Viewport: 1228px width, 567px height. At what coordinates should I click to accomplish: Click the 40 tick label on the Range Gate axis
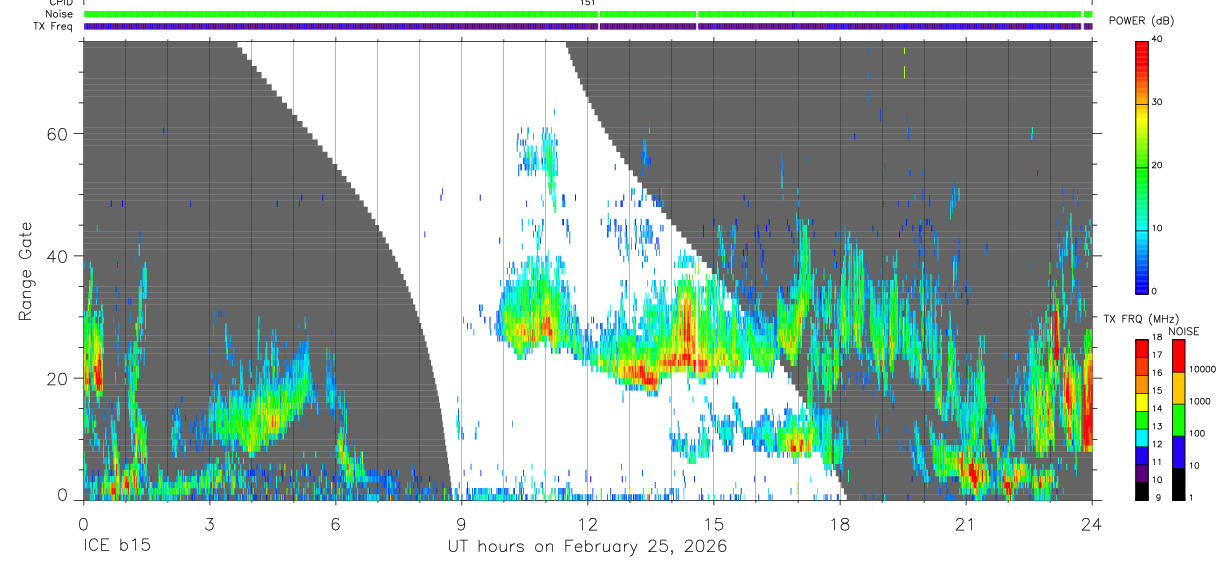pos(57,256)
